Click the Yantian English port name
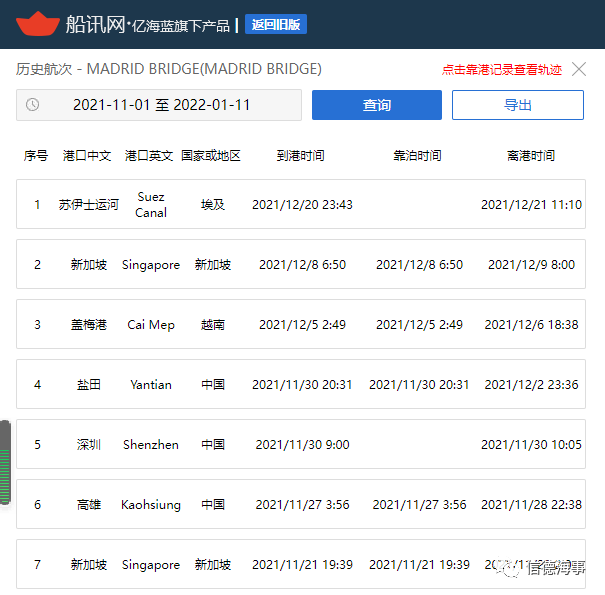Image resolution: width=605 pixels, height=595 pixels. point(151,385)
